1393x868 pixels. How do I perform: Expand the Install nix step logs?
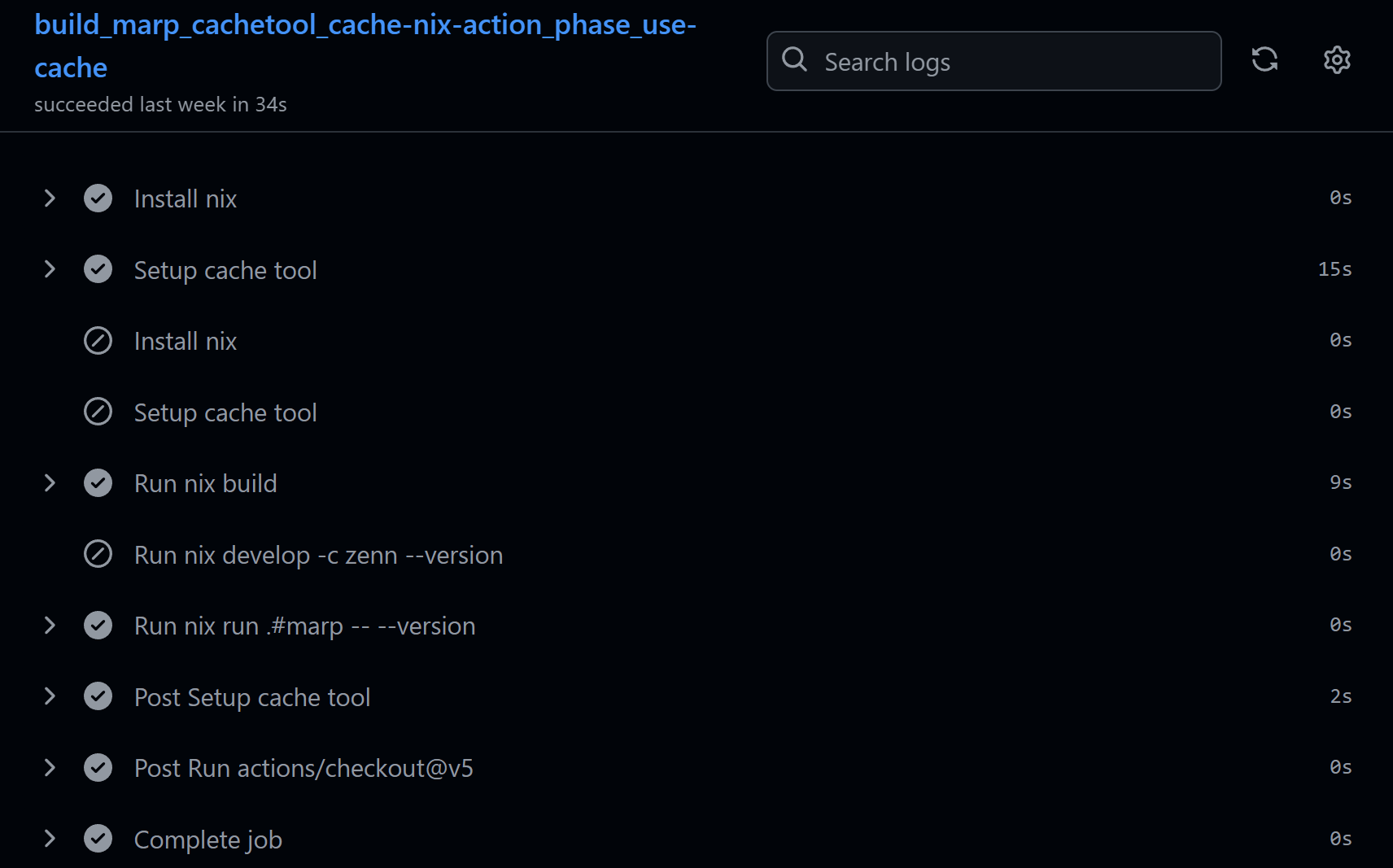point(50,198)
